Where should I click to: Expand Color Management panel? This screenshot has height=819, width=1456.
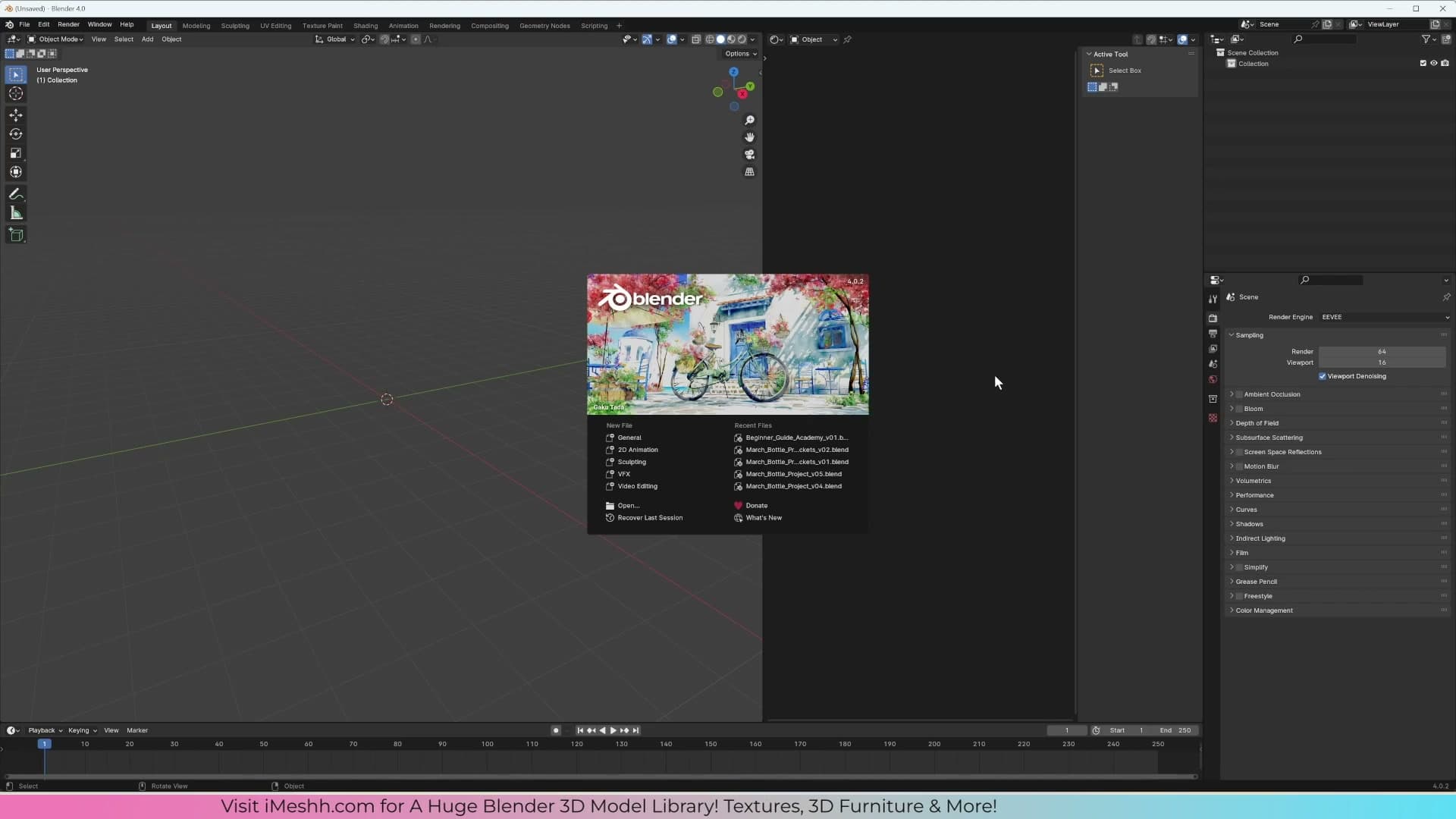pos(1264,610)
